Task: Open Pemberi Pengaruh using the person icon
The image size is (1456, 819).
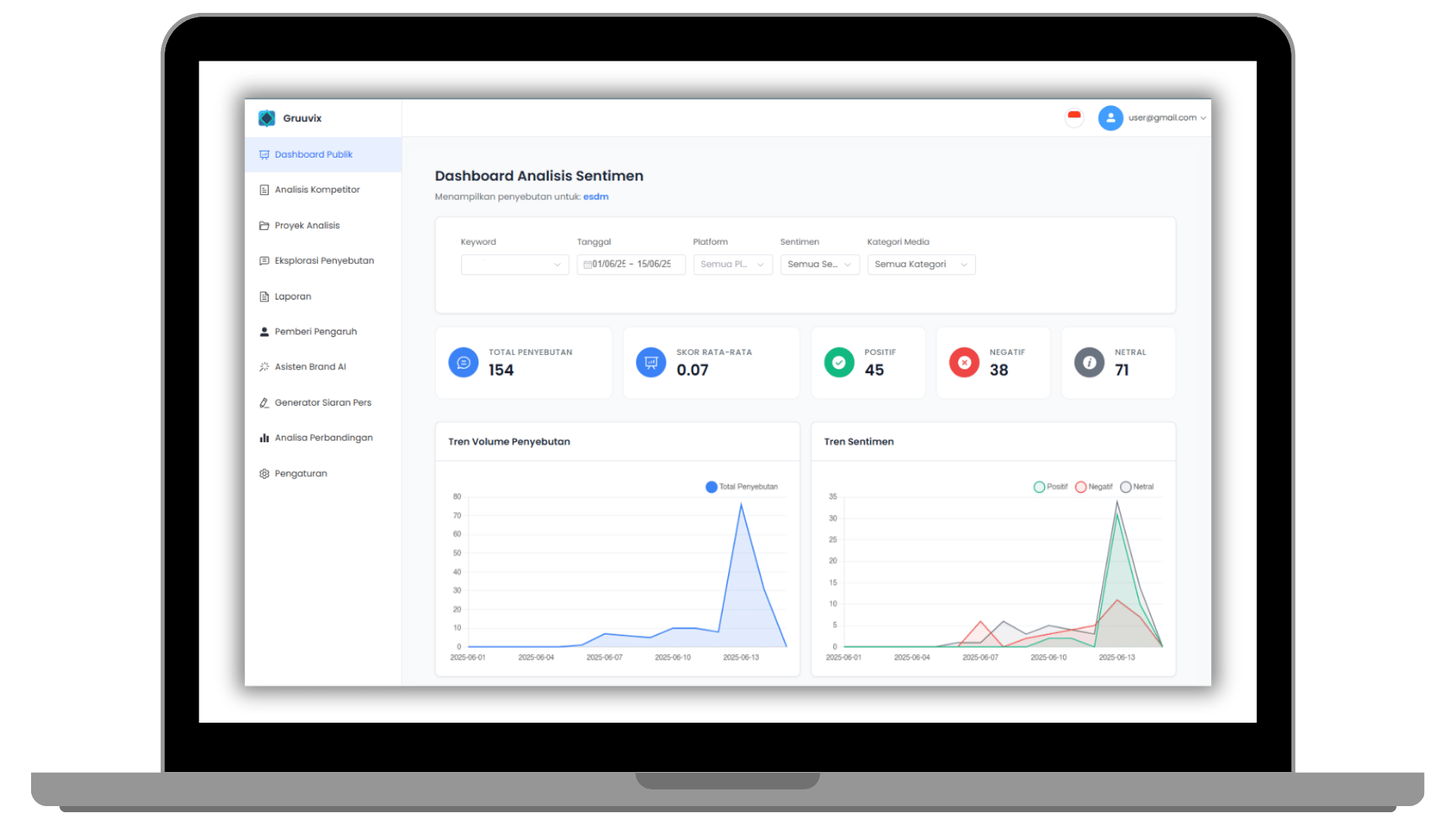Action: point(264,331)
